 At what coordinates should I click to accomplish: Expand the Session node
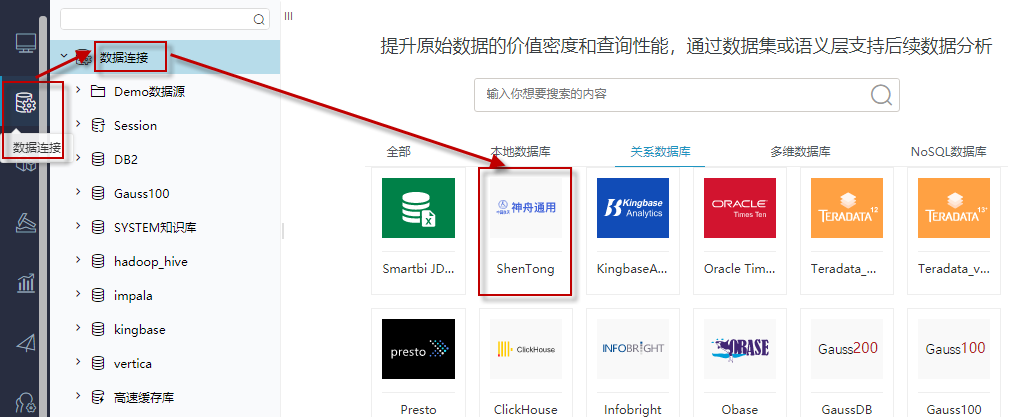click(x=78, y=123)
